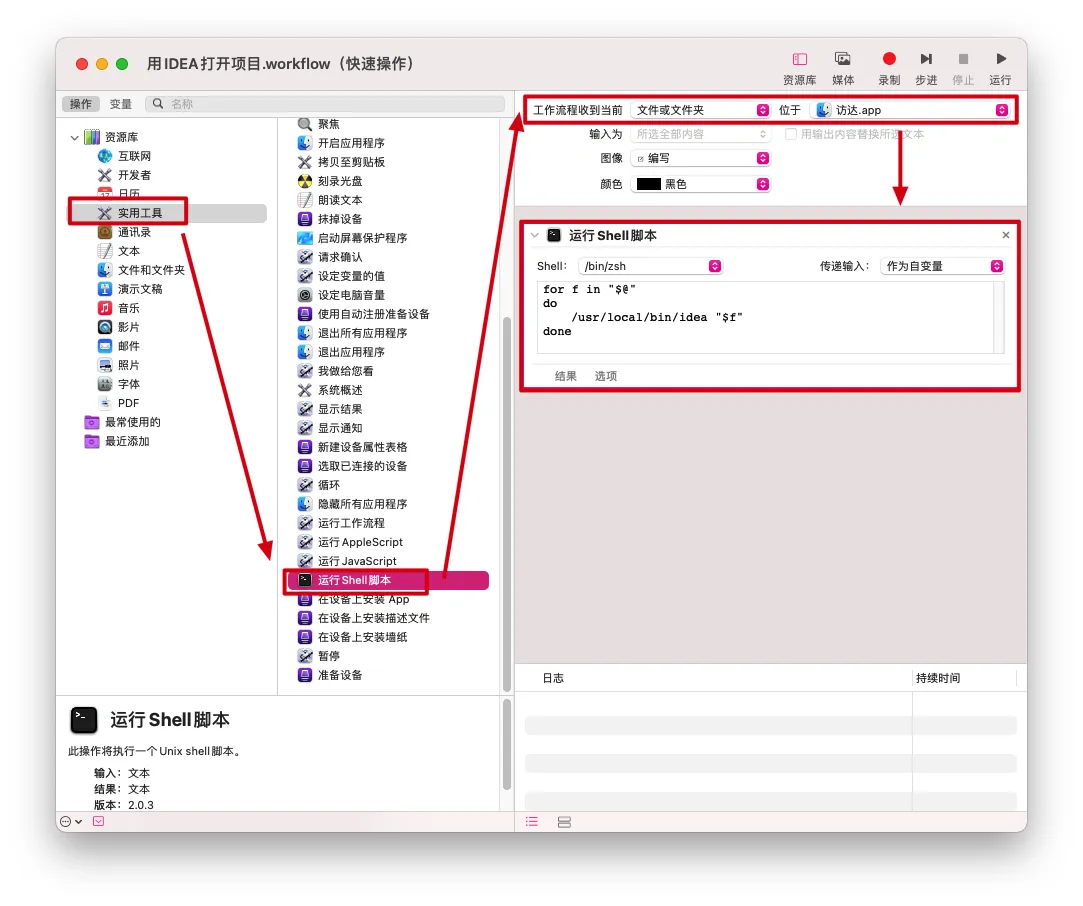Select the 互联网 library category

pyautogui.click(x=134, y=156)
